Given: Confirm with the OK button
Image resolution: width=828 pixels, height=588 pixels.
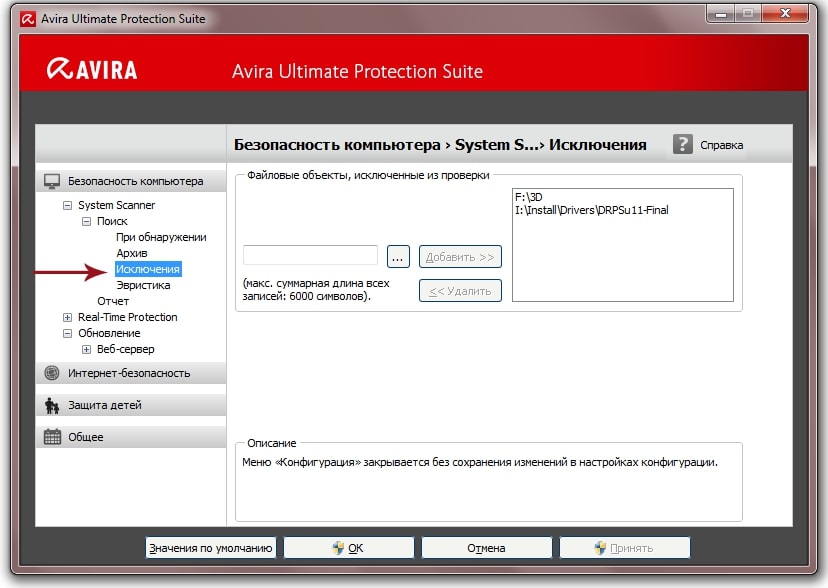Looking at the screenshot, I should tap(349, 548).
